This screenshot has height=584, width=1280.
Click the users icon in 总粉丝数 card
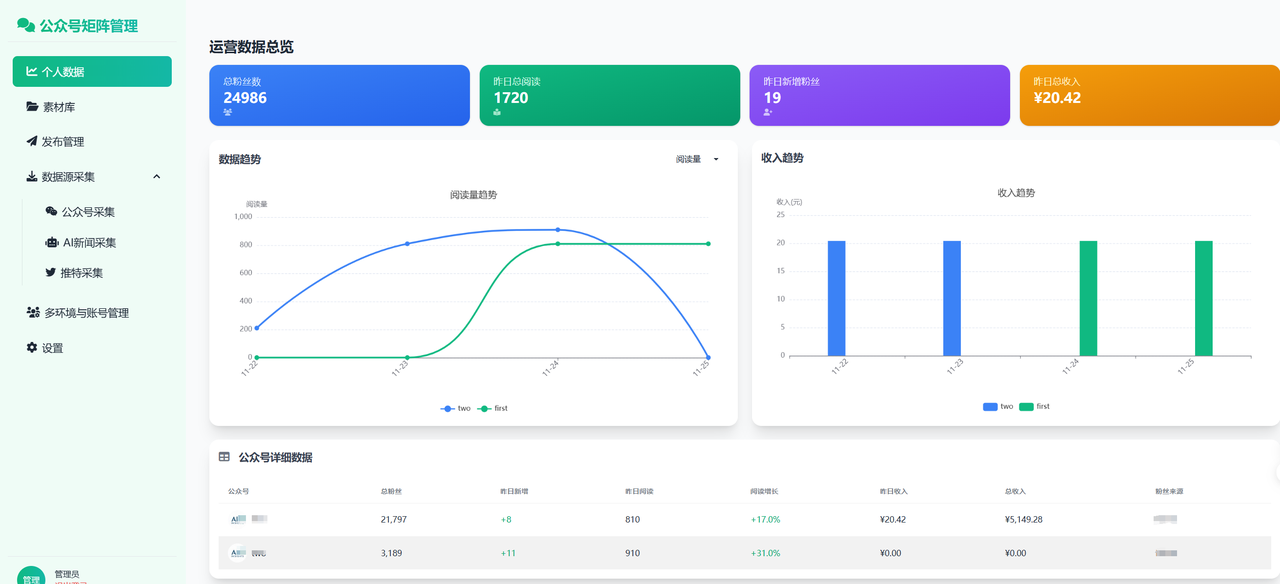pyautogui.click(x=228, y=112)
